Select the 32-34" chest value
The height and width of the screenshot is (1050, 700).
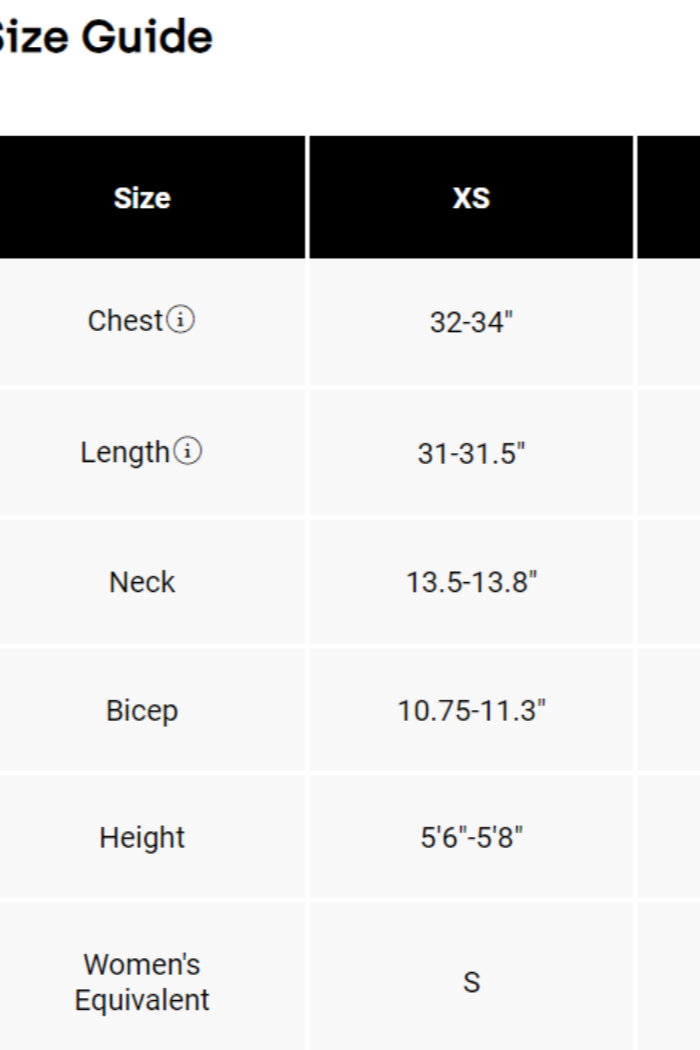point(471,324)
